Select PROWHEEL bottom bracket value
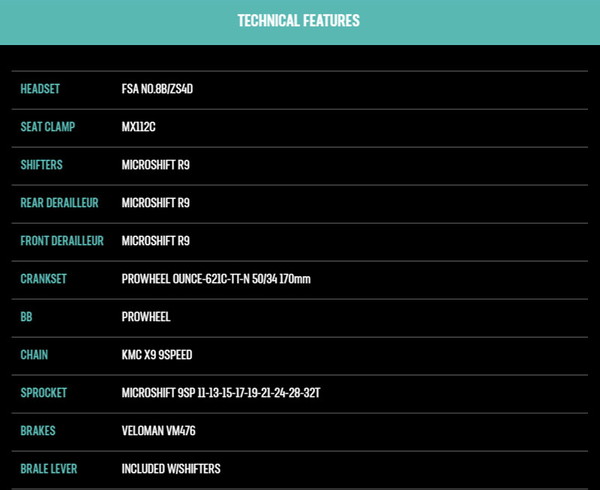This screenshot has width=600, height=490. (x=146, y=317)
